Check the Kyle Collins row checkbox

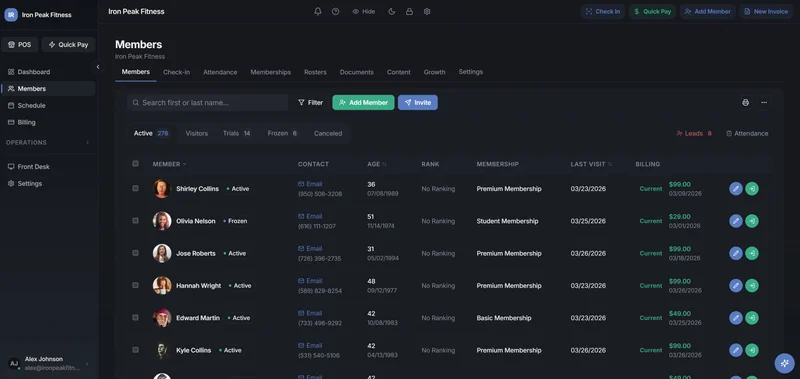(x=135, y=350)
